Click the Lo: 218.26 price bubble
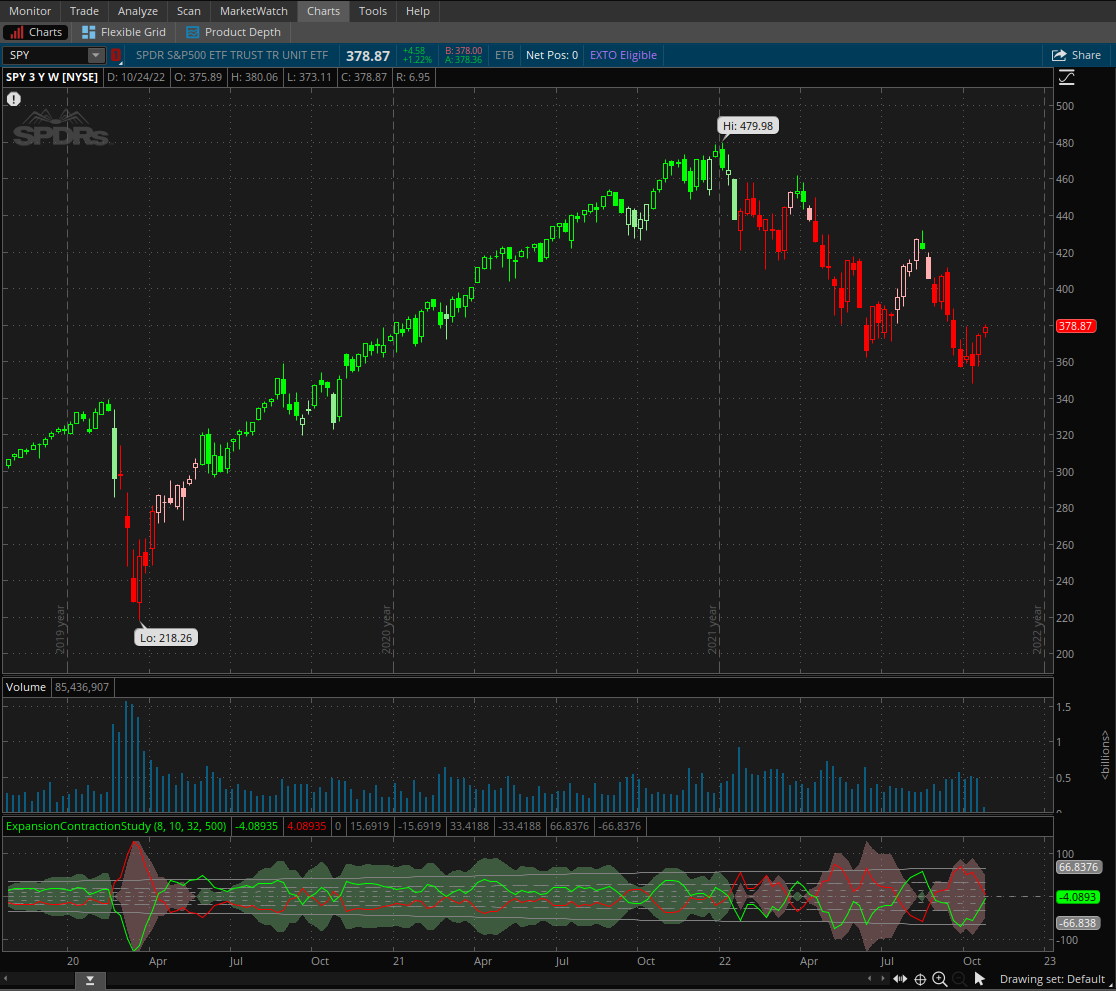1116x991 pixels. [x=166, y=638]
